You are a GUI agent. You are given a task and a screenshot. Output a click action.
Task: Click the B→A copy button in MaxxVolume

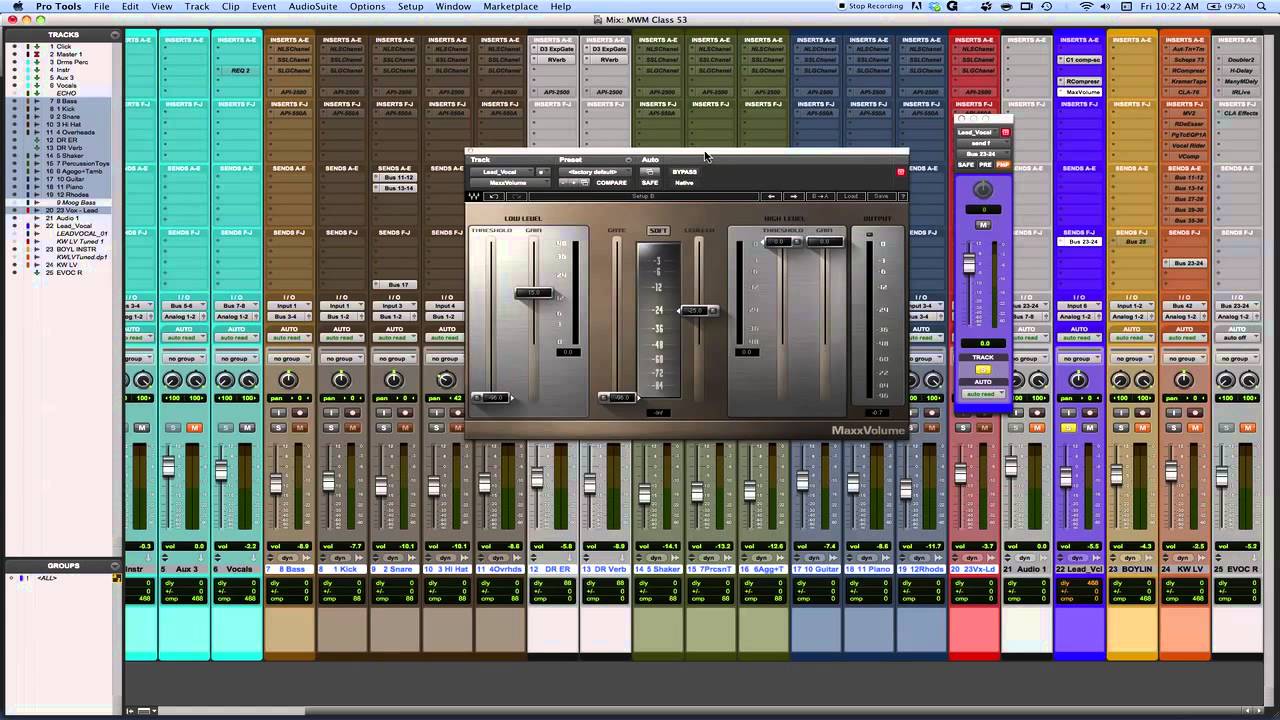(x=821, y=196)
